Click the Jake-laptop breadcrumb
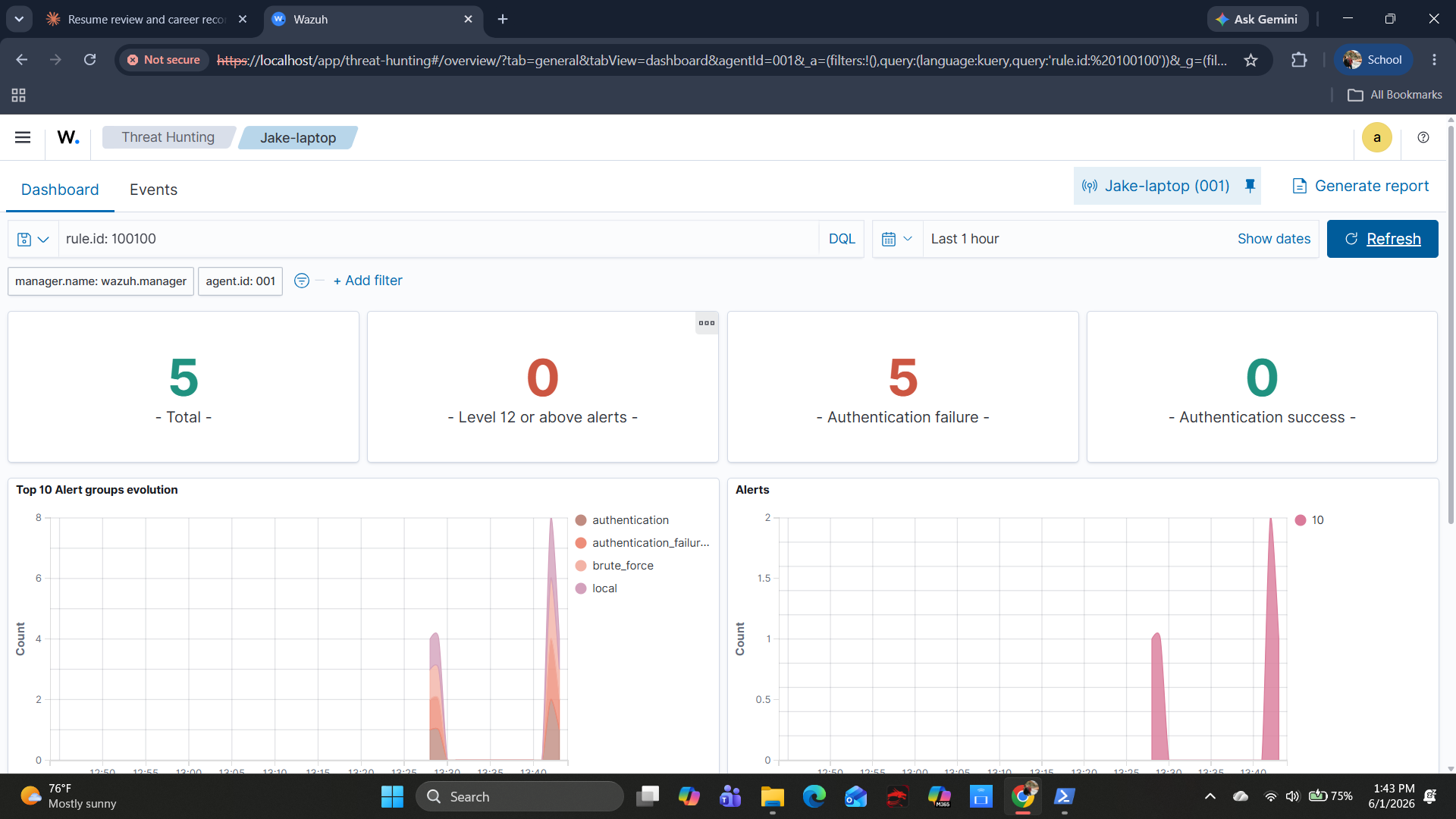 point(298,138)
